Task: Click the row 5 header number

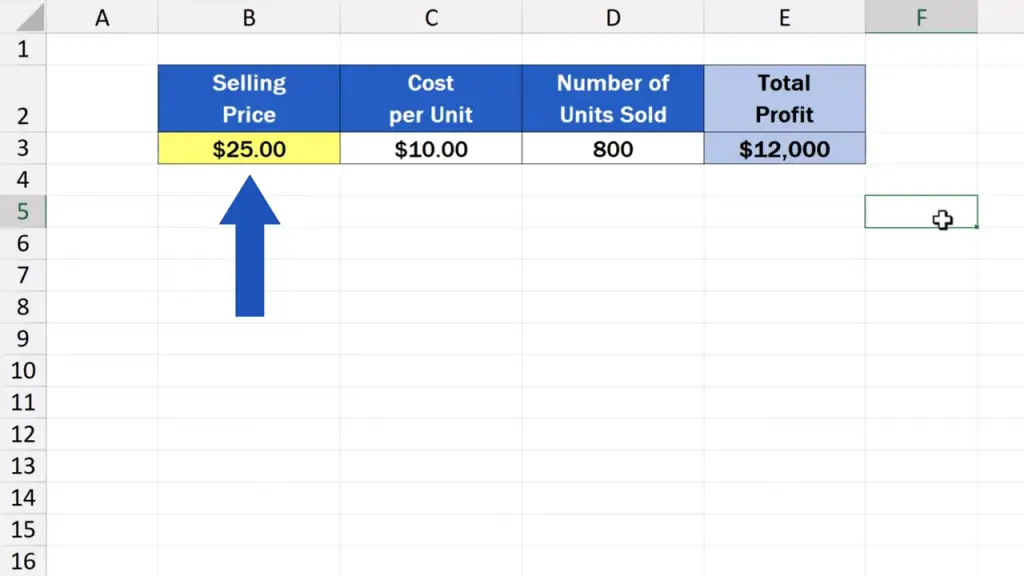Action: [23, 212]
